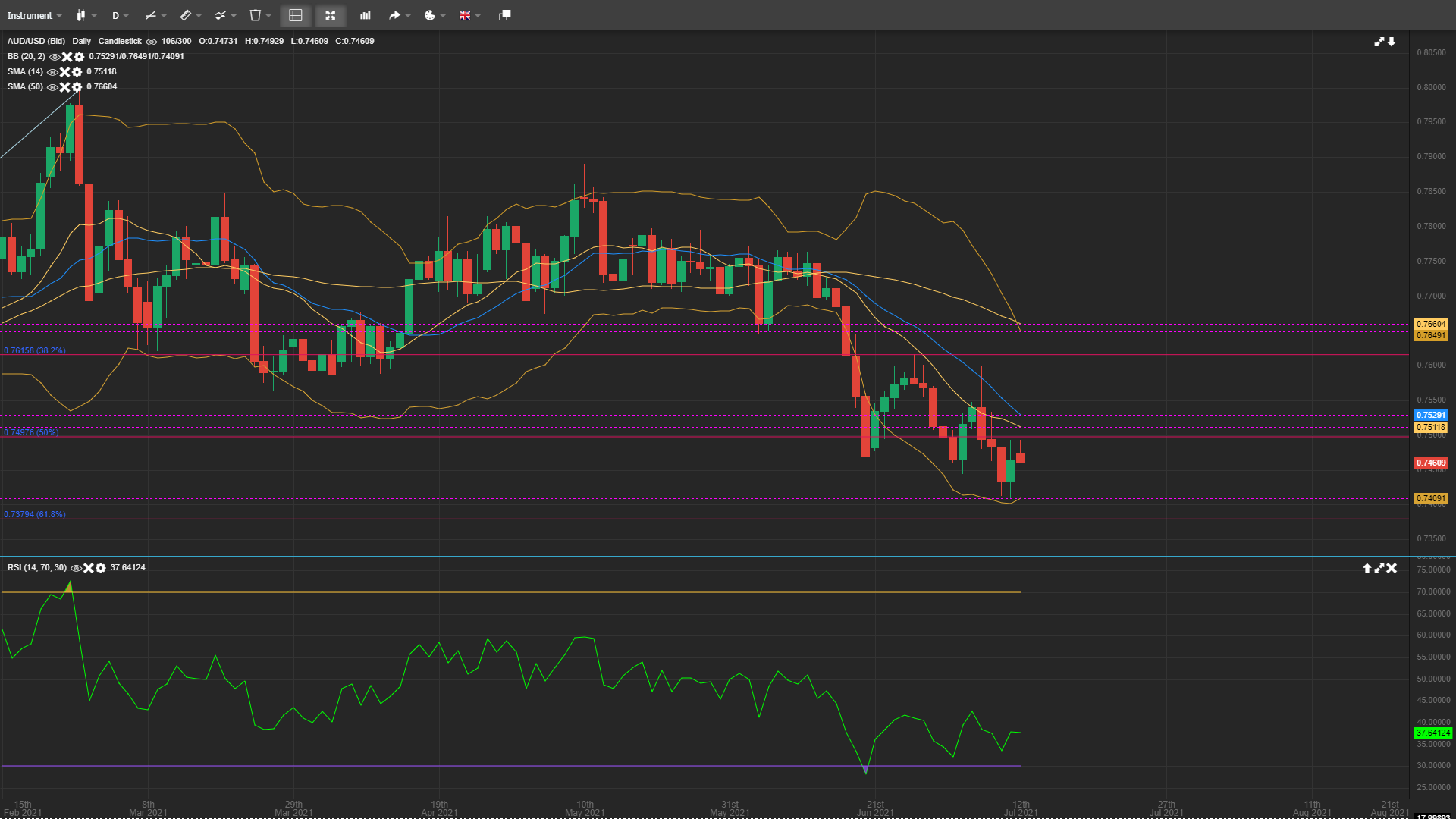The width and height of the screenshot is (1456, 819).
Task: Open SMA (14) settings gear
Action: point(77,72)
